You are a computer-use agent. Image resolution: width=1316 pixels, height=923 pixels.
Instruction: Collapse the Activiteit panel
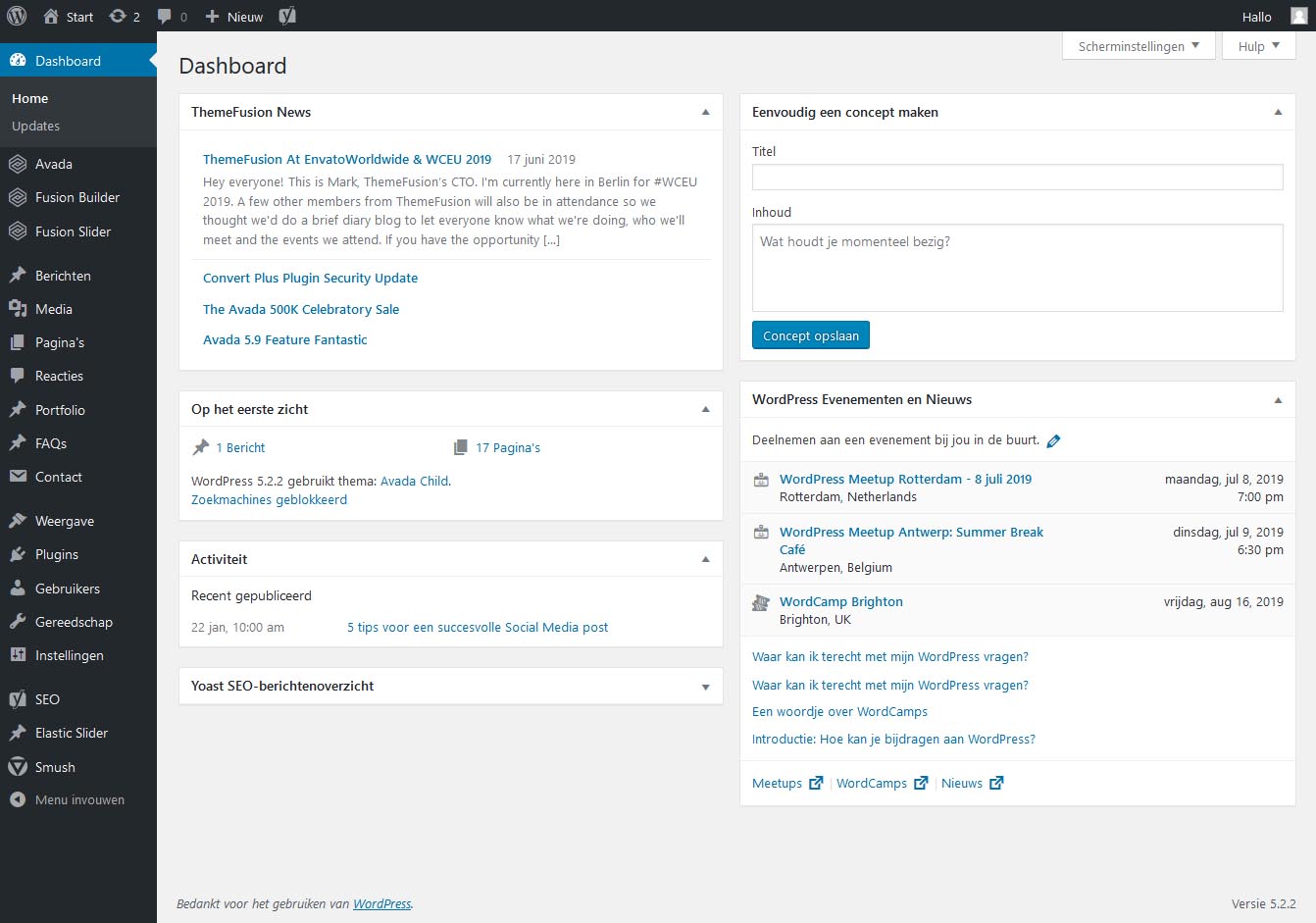pos(705,559)
